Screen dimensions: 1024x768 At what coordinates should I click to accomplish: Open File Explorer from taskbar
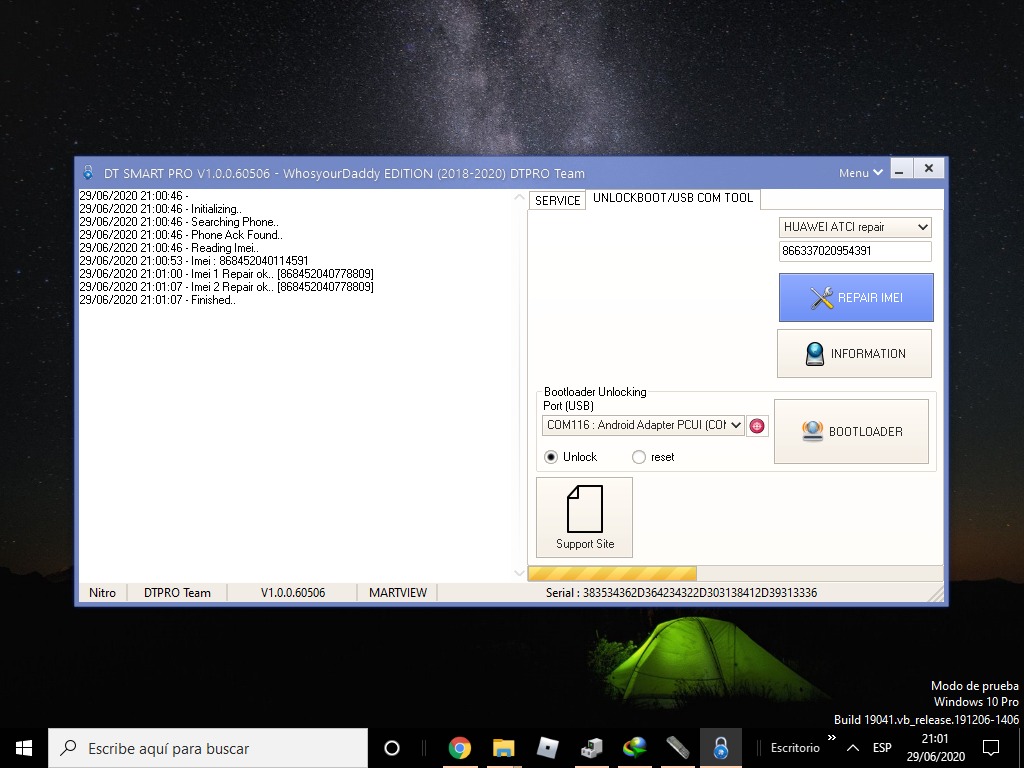[504, 748]
